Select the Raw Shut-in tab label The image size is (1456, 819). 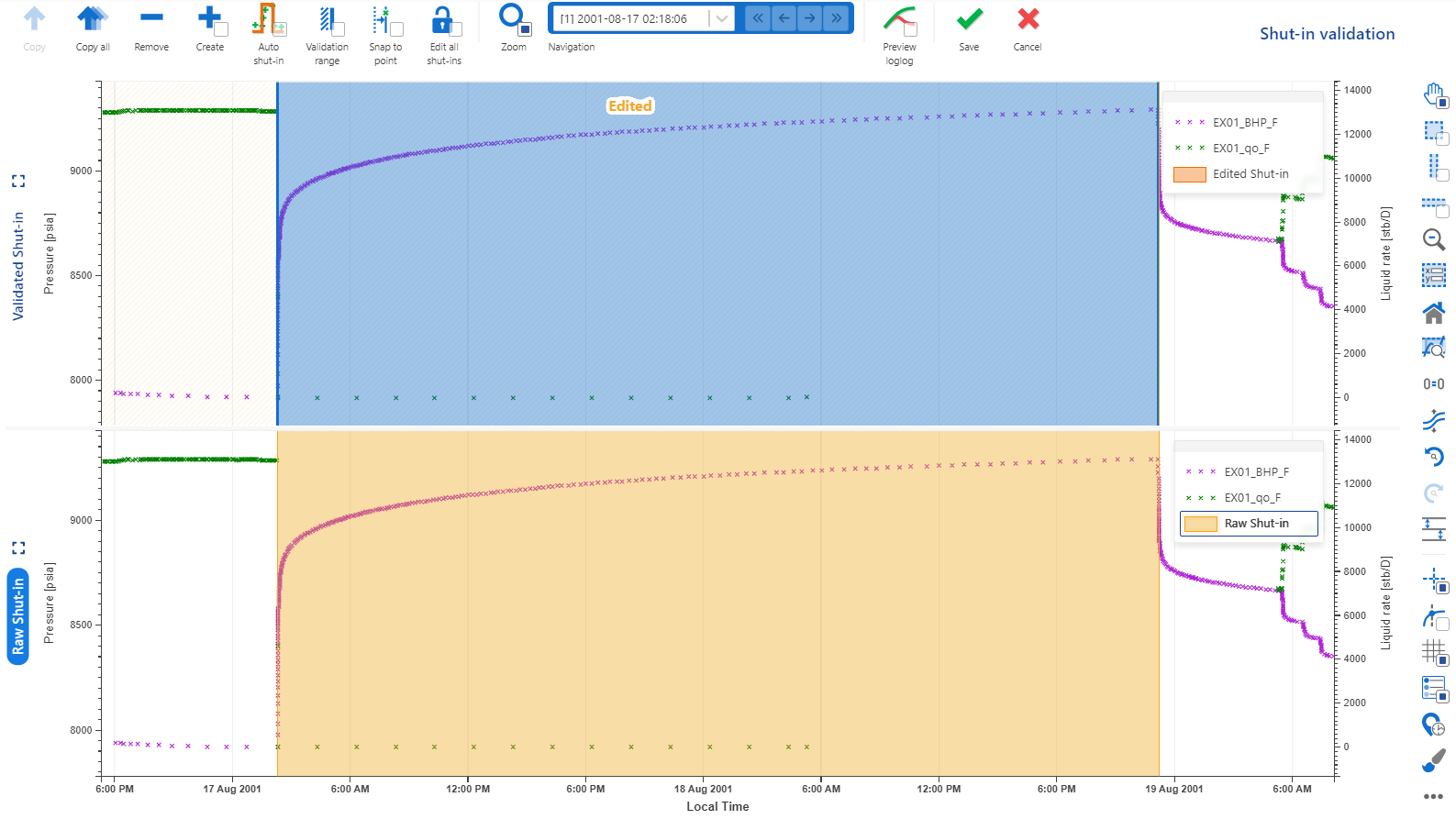click(18, 616)
